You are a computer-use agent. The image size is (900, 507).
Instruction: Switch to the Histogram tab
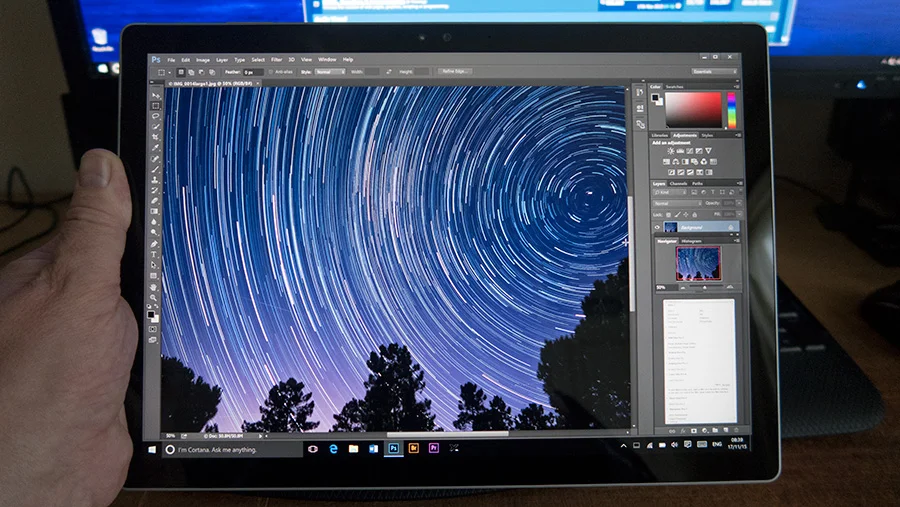(692, 241)
